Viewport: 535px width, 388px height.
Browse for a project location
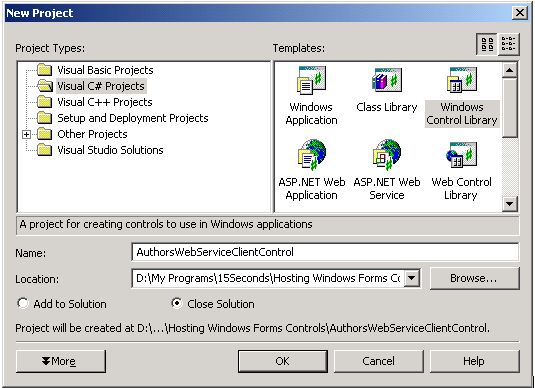[x=474, y=278]
